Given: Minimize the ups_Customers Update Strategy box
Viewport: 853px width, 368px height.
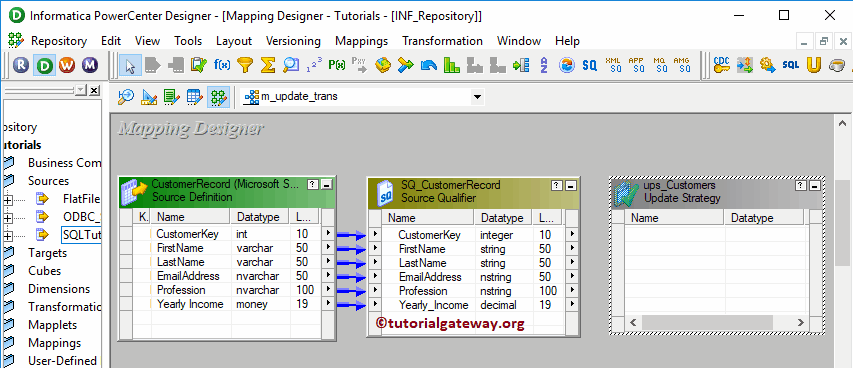Looking at the screenshot, I should point(814,186).
